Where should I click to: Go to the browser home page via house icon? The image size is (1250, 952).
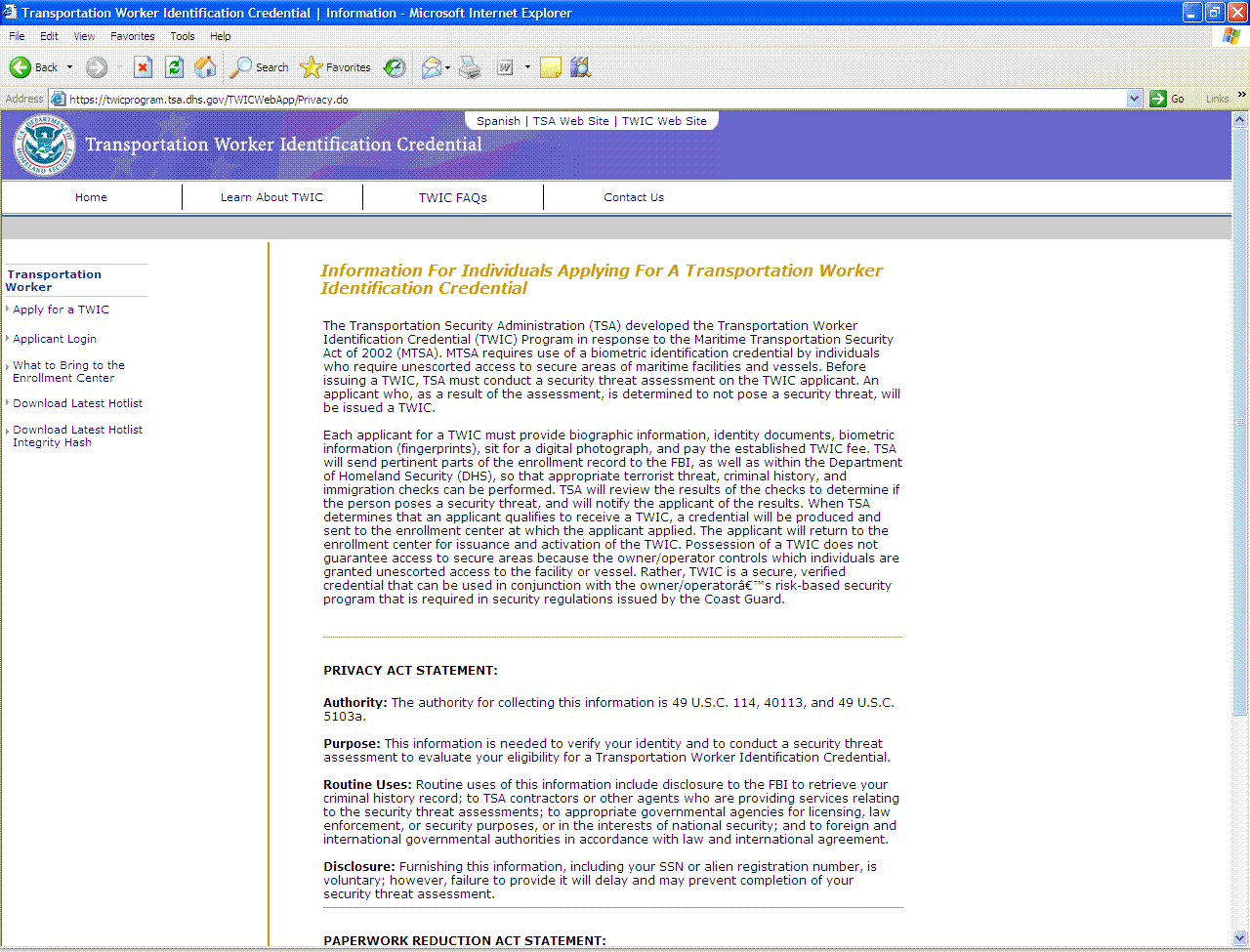pyautogui.click(x=205, y=67)
